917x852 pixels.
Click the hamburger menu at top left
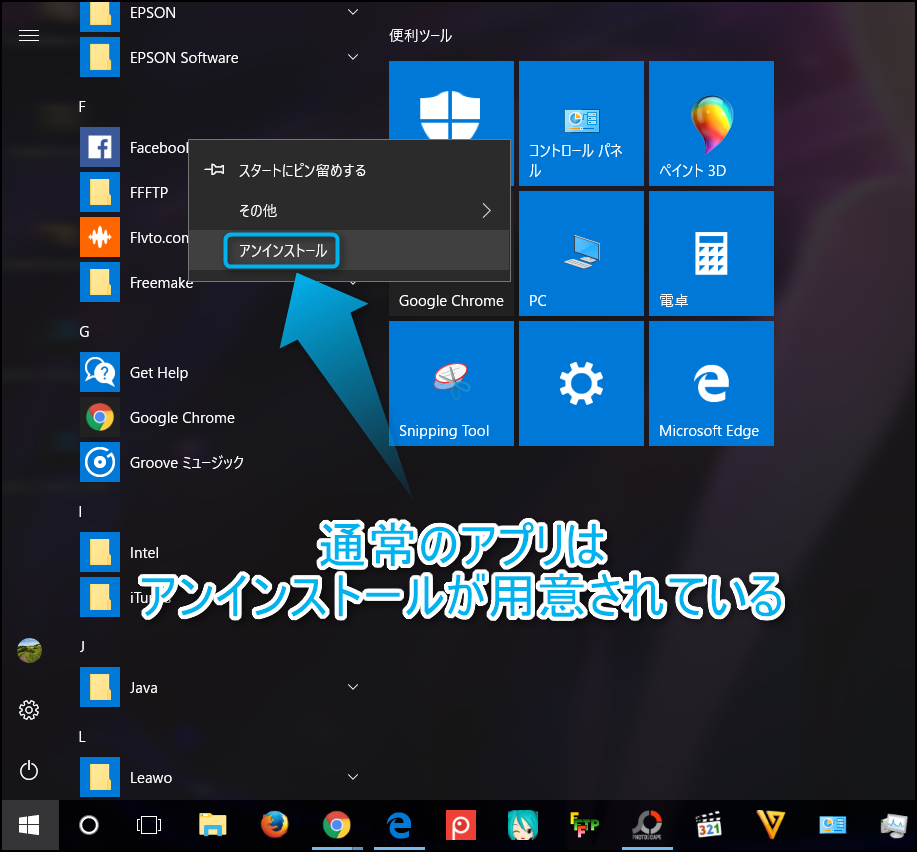pos(29,36)
